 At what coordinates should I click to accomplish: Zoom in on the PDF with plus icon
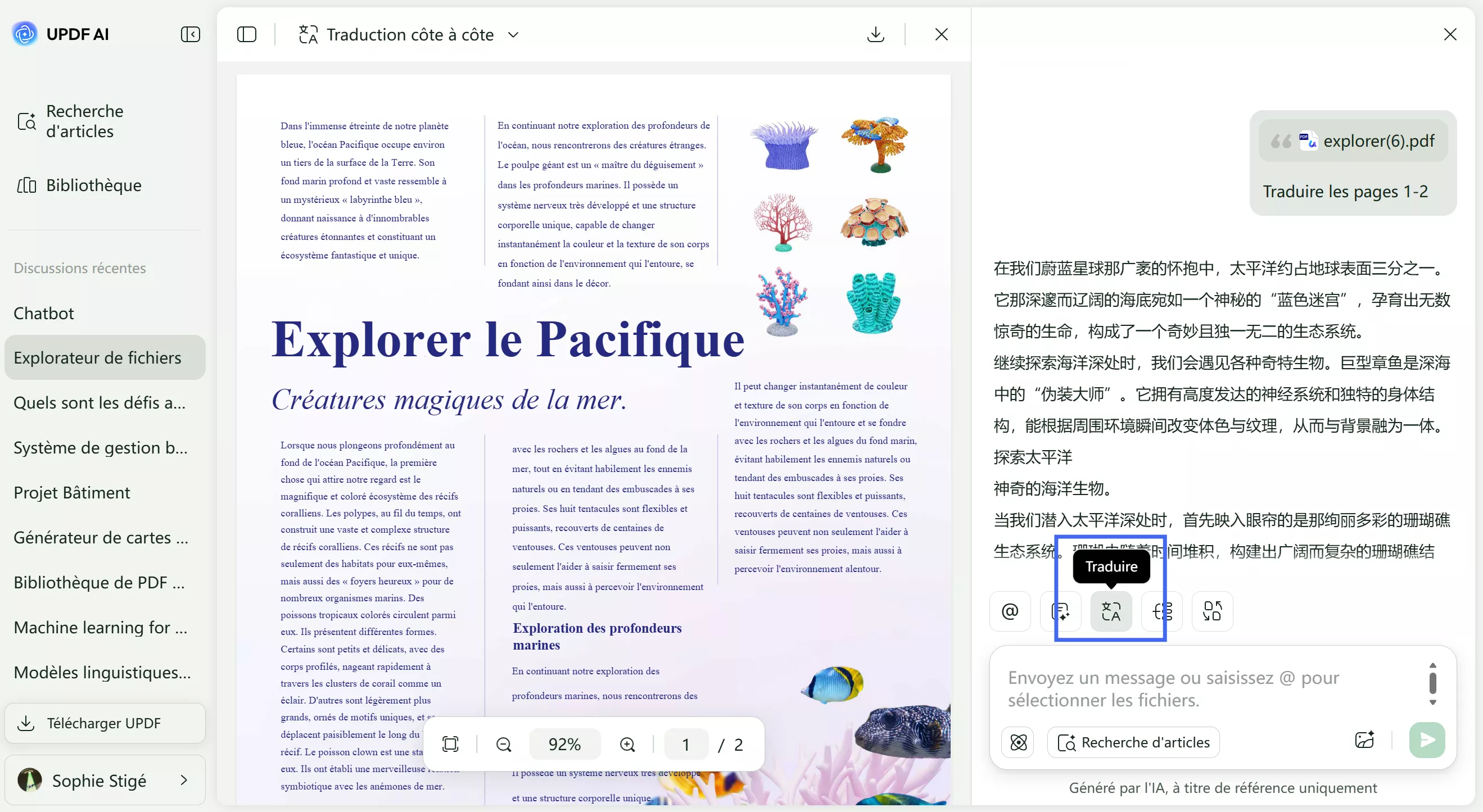click(x=627, y=743)
